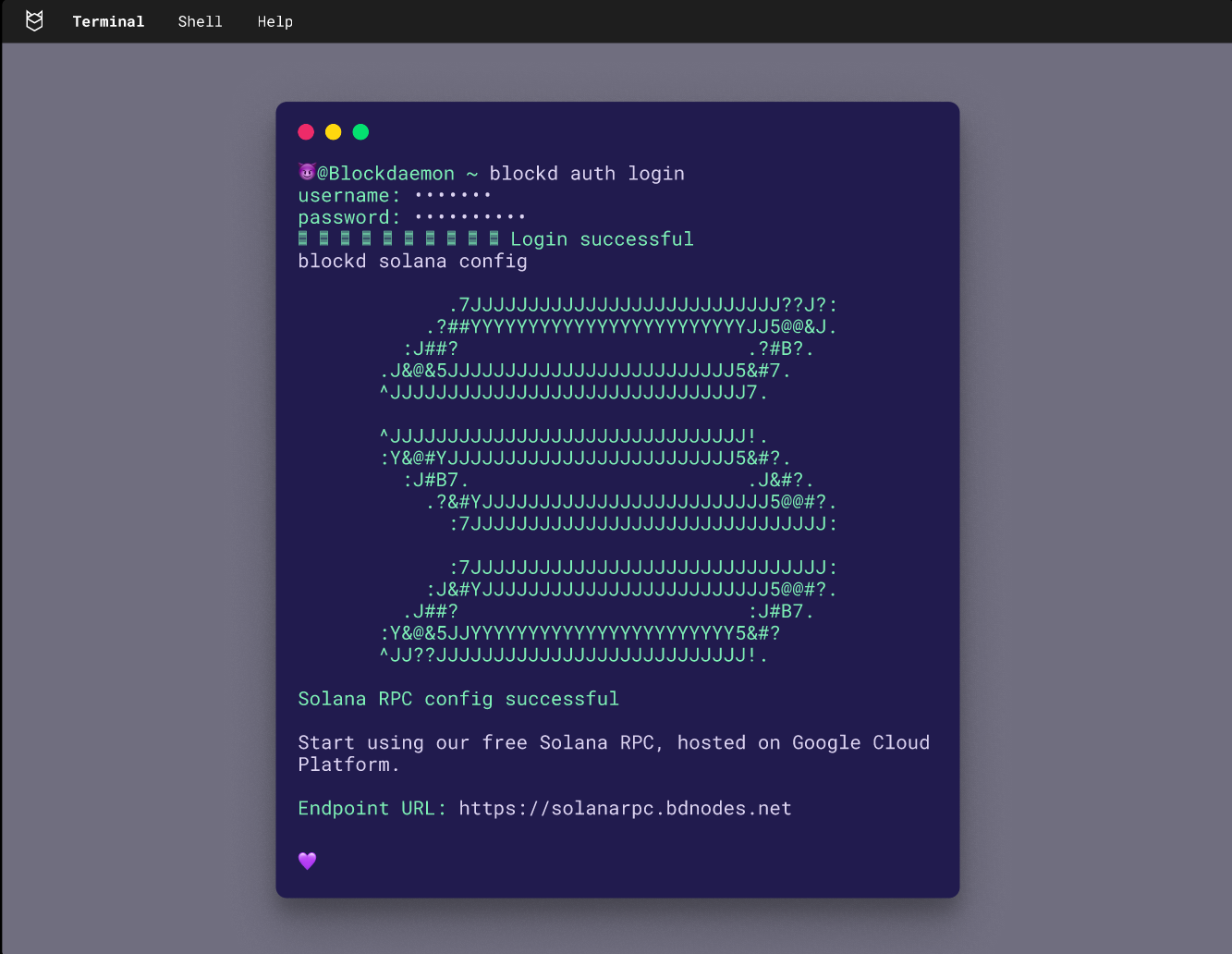The image size is (1232, 954).
Task: Click the blockd auth login command line
Action: tap(587, 173)
